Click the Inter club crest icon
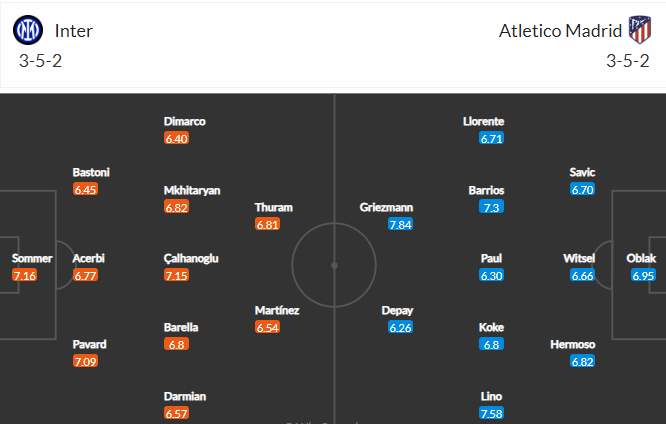666x424 pixels. [28, 30]
